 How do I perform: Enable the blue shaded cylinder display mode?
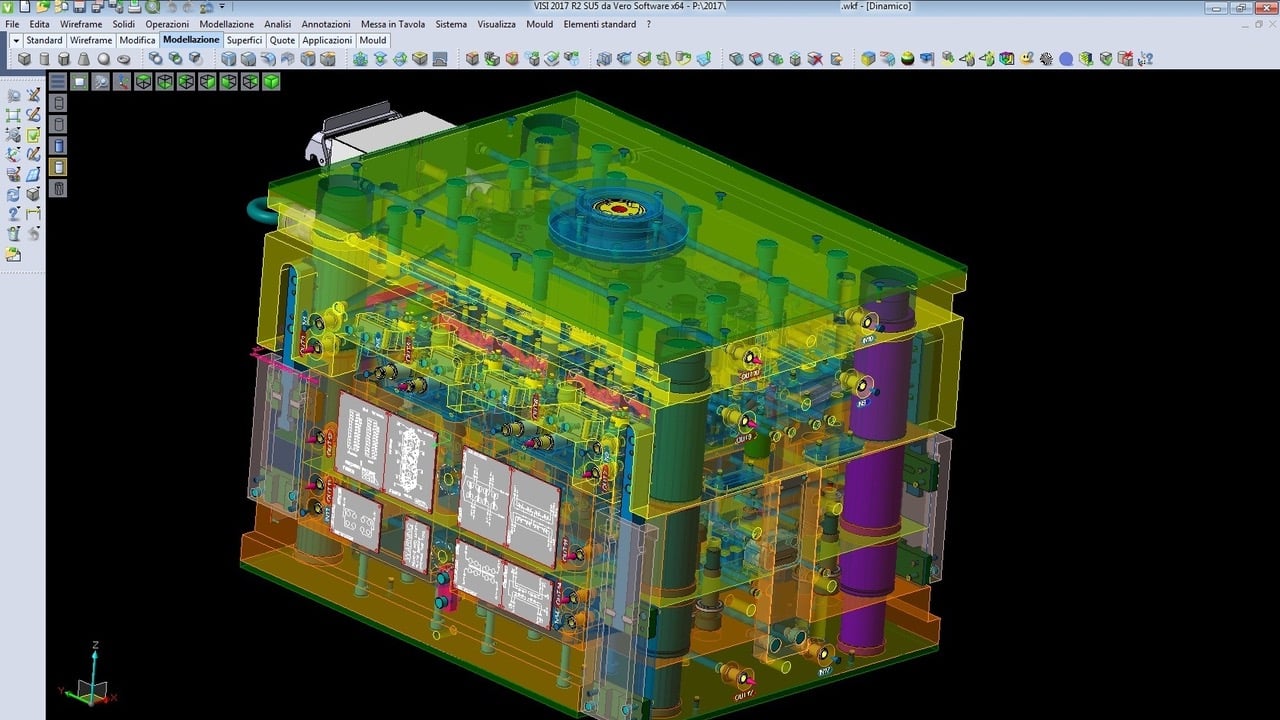coord(58,146)
